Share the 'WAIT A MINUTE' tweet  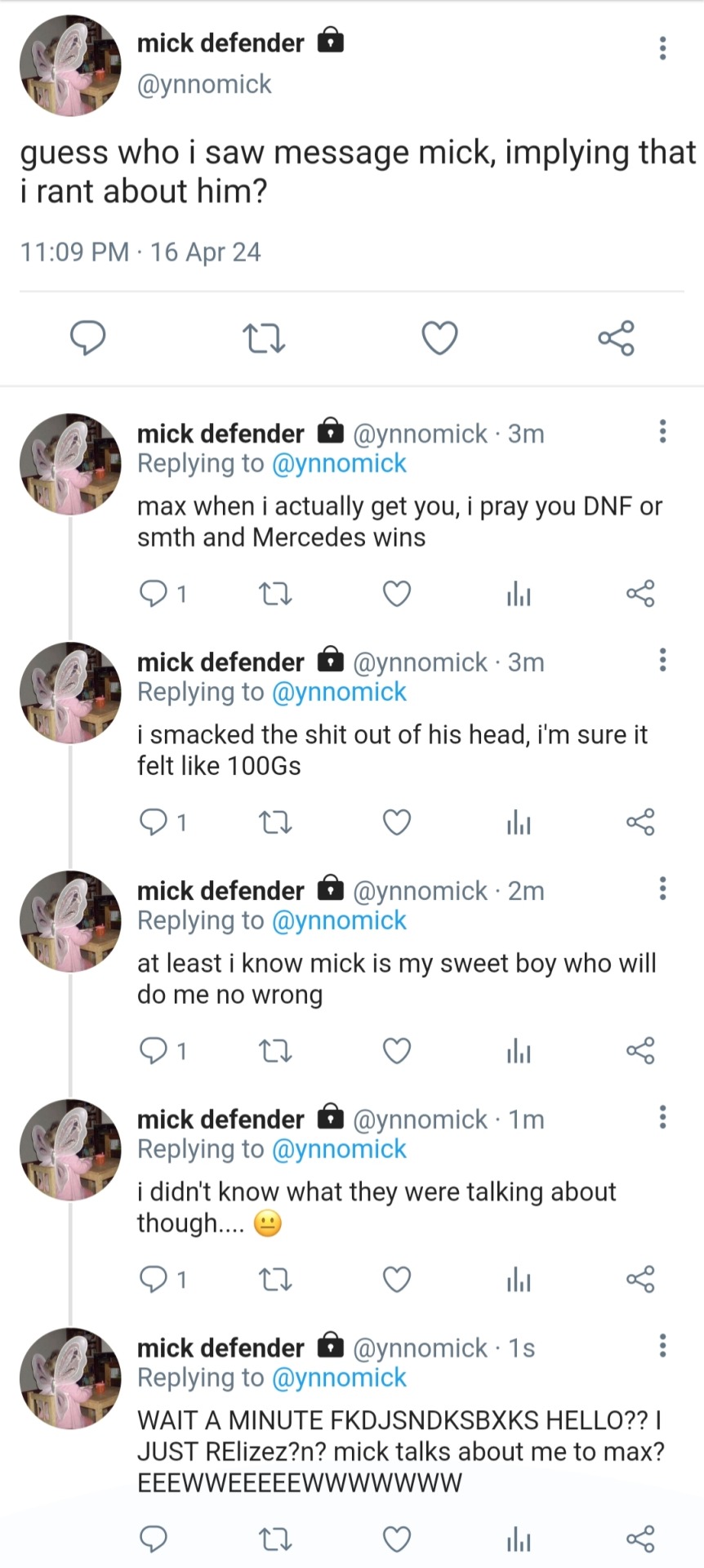(x=640, y=1539)
